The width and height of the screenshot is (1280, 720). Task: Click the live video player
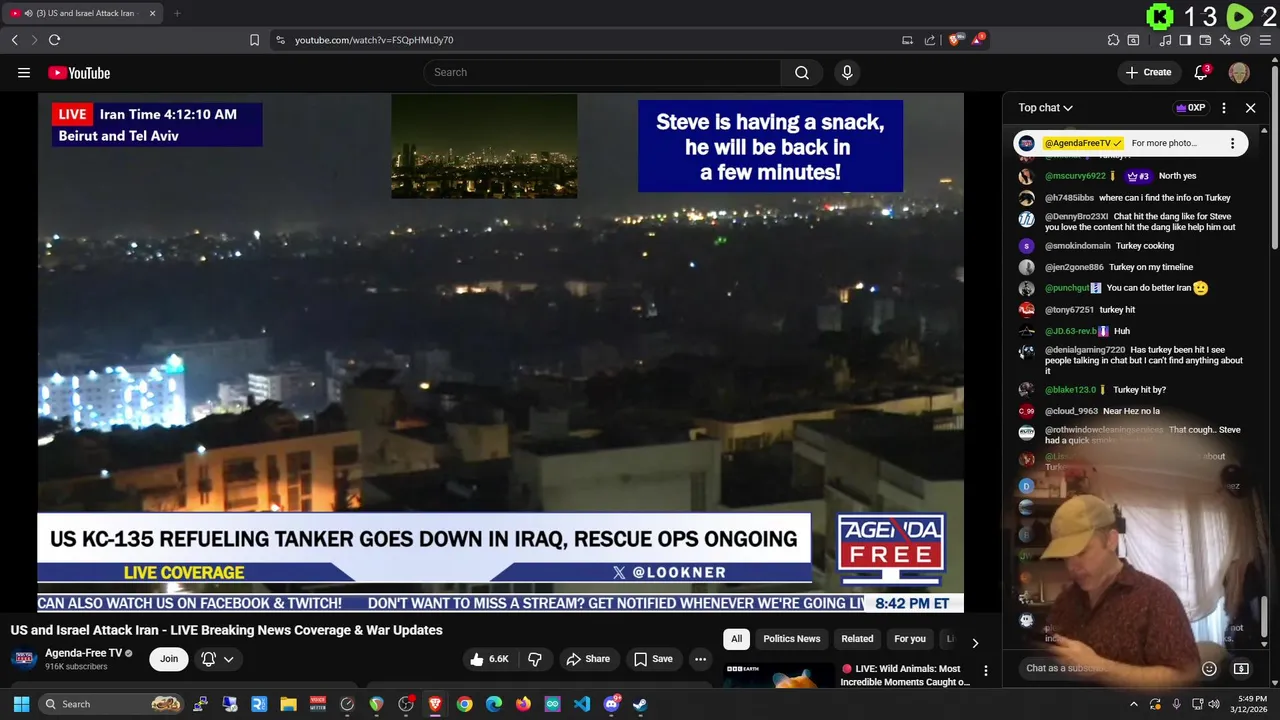coord(501,352)
